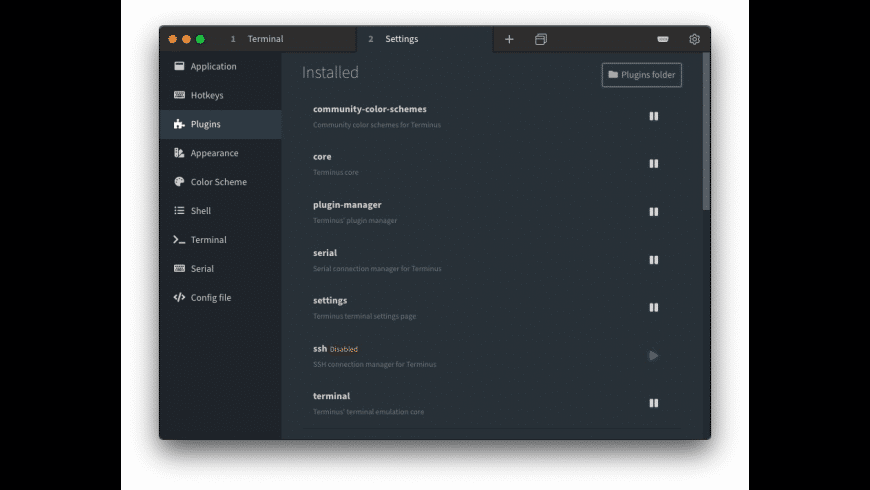Click the serial plugin name

click(325, 252)
